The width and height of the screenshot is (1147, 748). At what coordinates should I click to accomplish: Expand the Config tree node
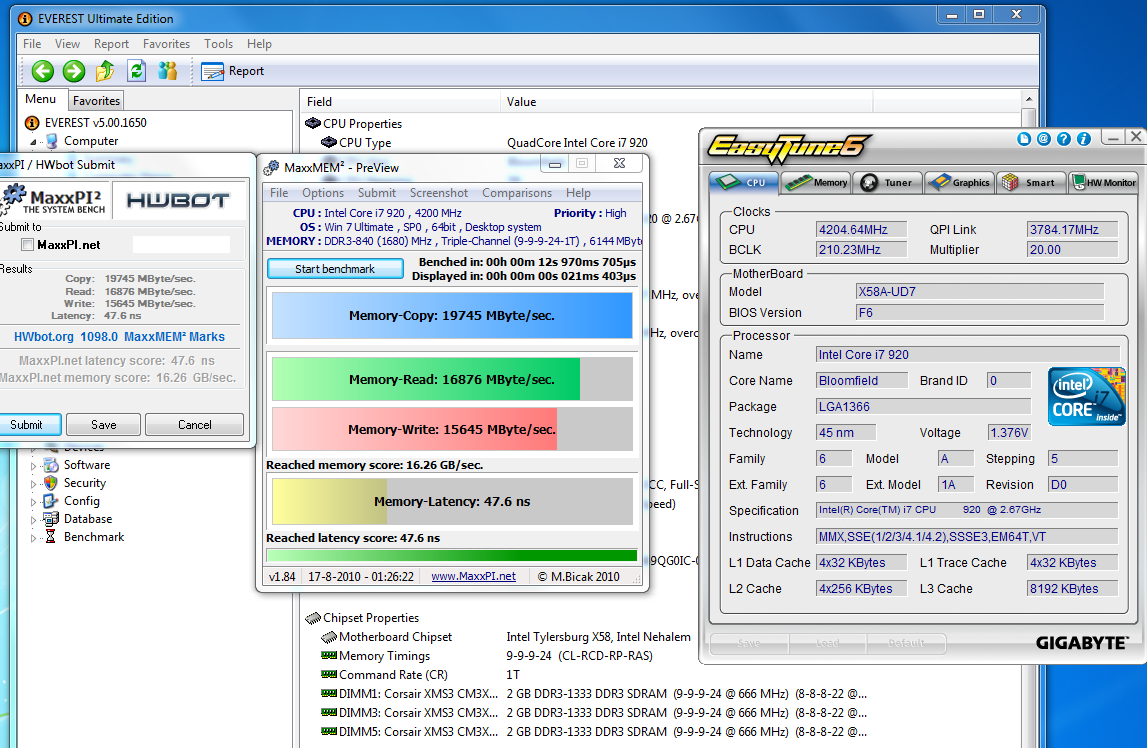click(33, 502)
